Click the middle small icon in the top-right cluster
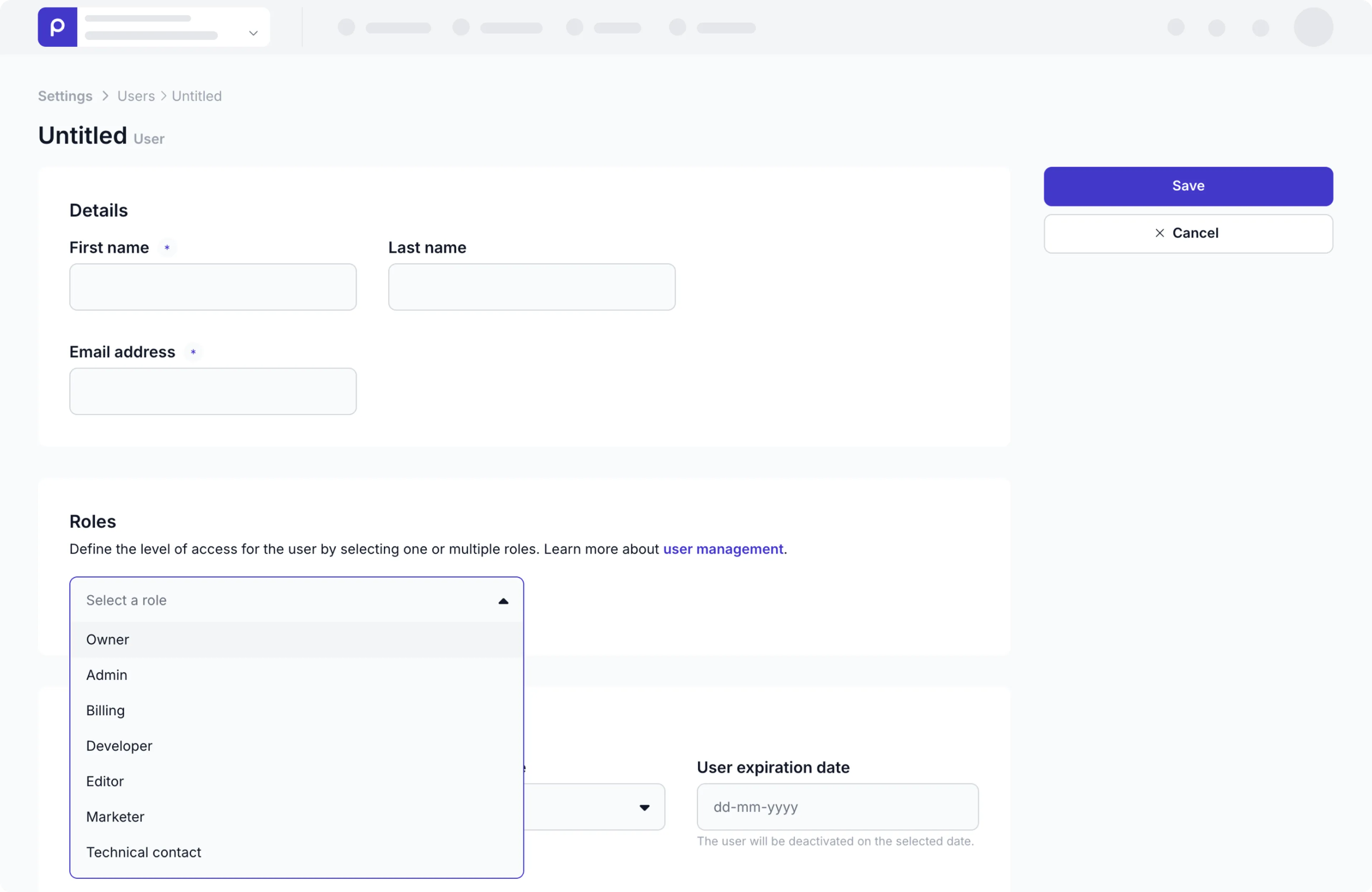The image size is (1372, 892). pyautogui.click(x=1217, y=27)
